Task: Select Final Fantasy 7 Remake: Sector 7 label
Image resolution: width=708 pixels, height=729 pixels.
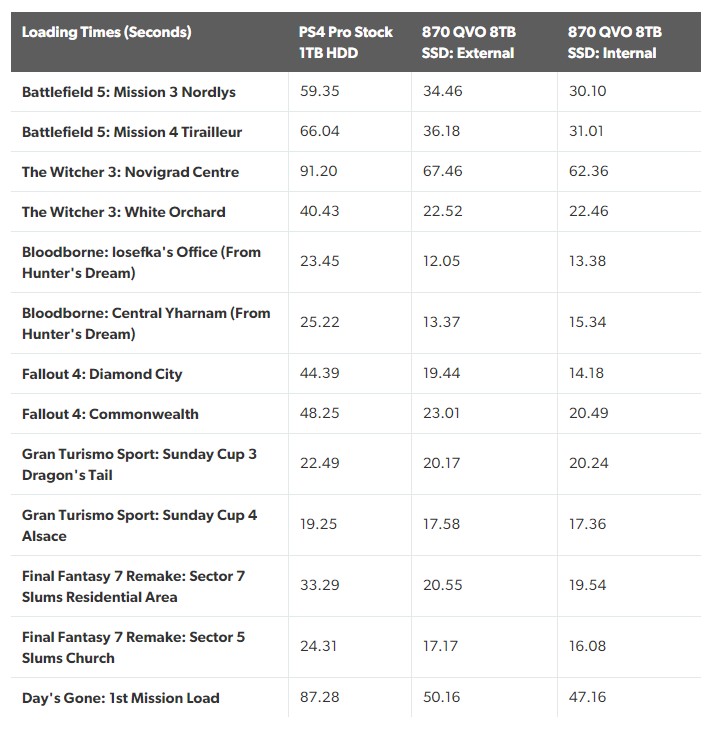Action: coord(133,586)
